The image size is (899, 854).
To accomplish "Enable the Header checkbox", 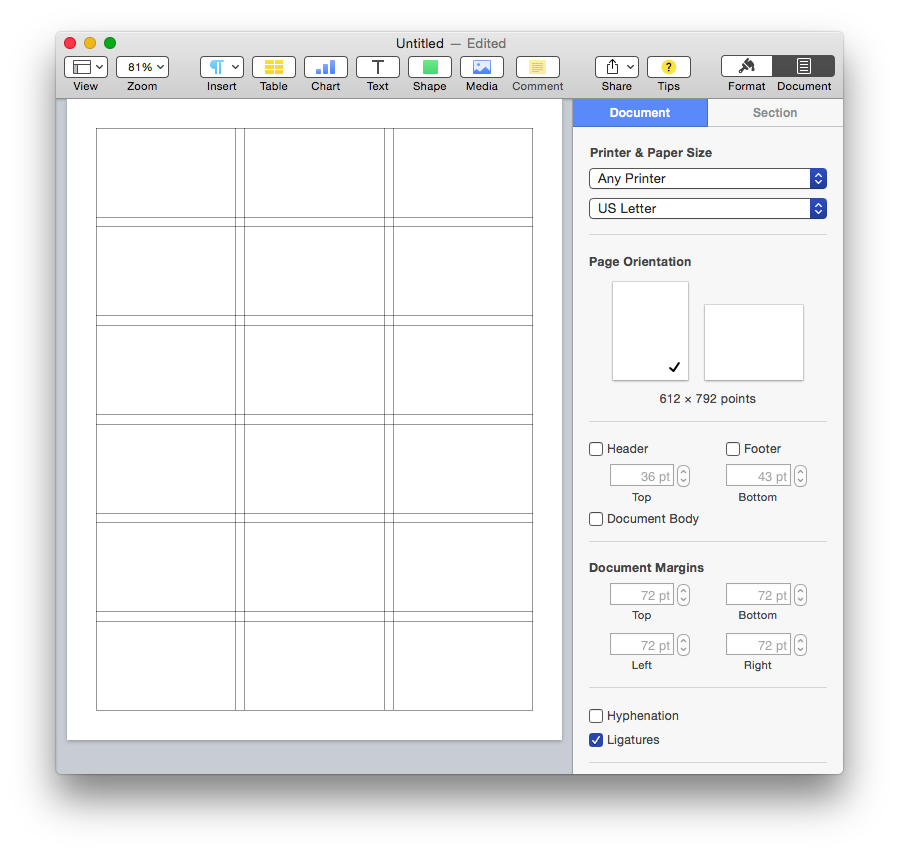I will [x=596, y=449].
